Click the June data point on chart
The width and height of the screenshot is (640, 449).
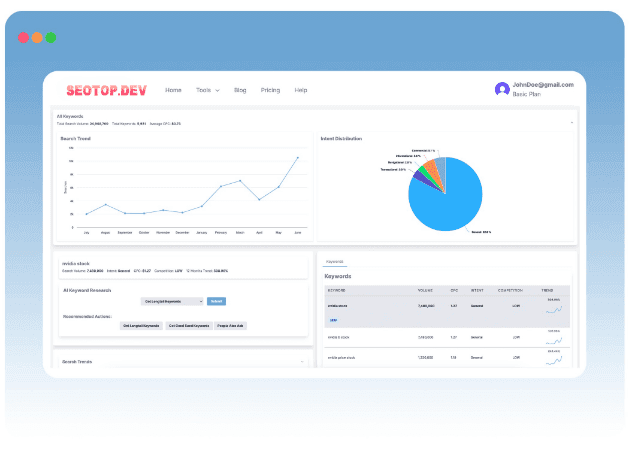(x=298, y=157)
